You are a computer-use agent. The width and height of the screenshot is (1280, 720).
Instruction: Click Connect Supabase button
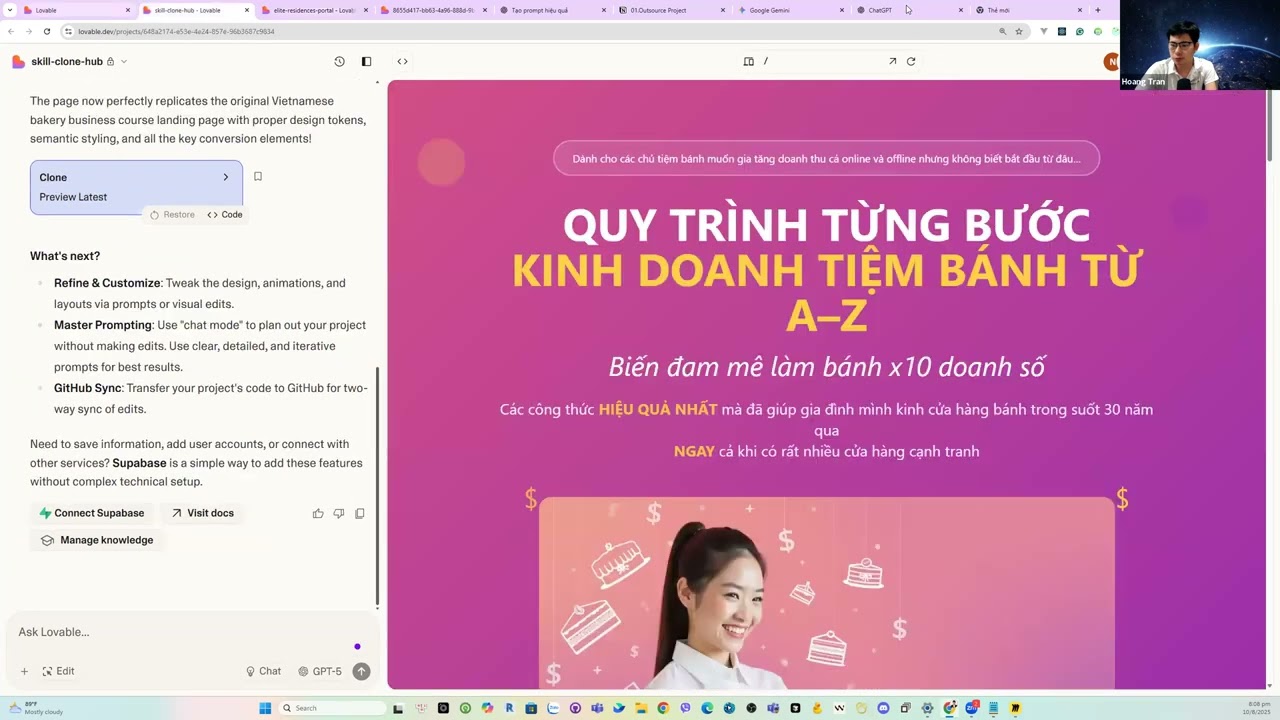91,513
